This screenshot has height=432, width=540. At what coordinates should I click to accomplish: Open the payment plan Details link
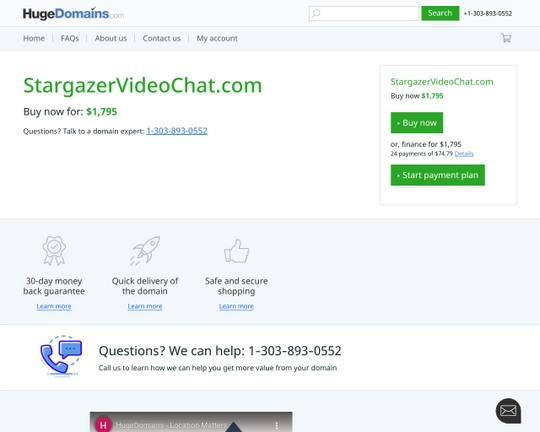(x=464, y=154)
